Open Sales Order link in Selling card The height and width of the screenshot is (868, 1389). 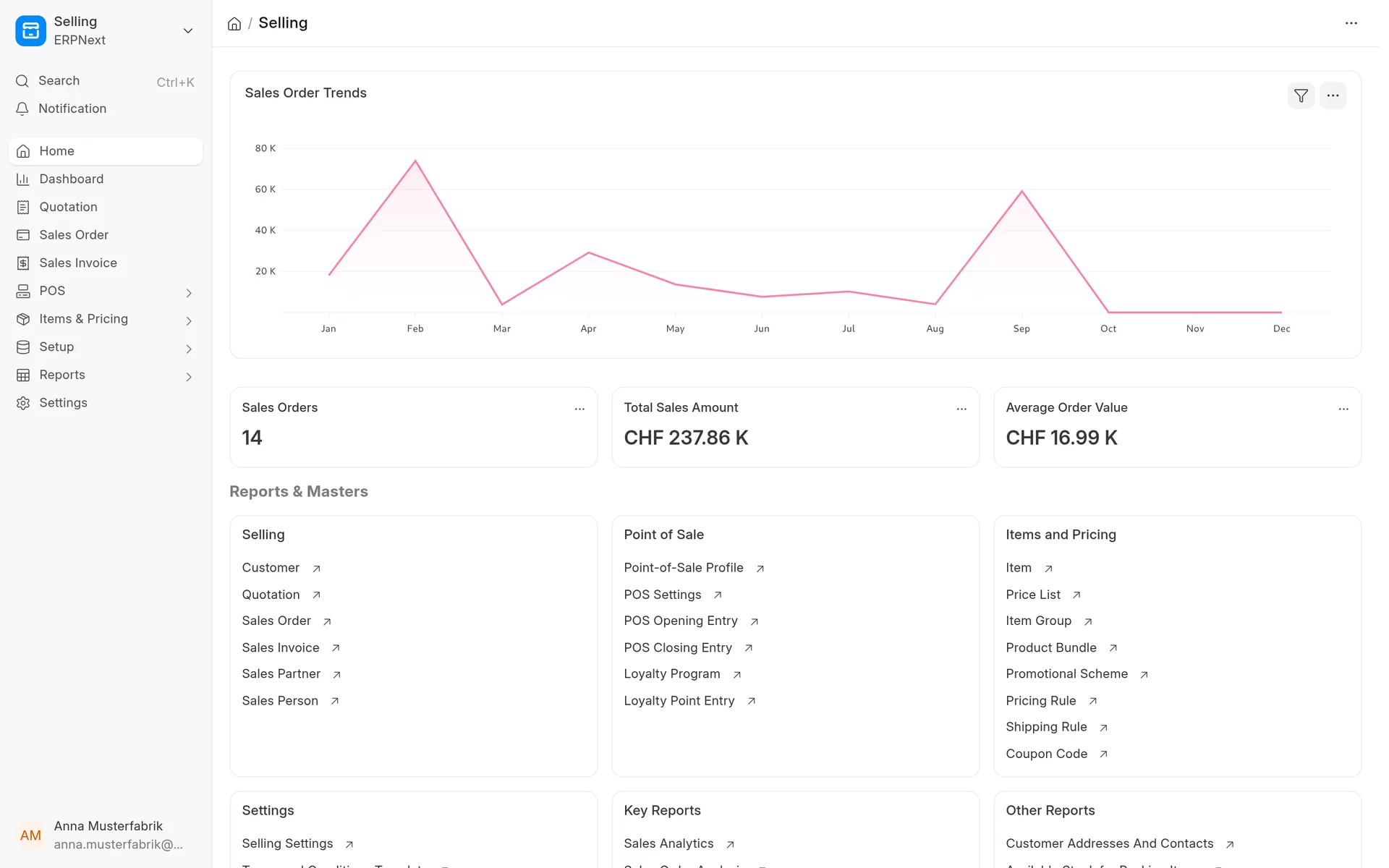[276, 621]
